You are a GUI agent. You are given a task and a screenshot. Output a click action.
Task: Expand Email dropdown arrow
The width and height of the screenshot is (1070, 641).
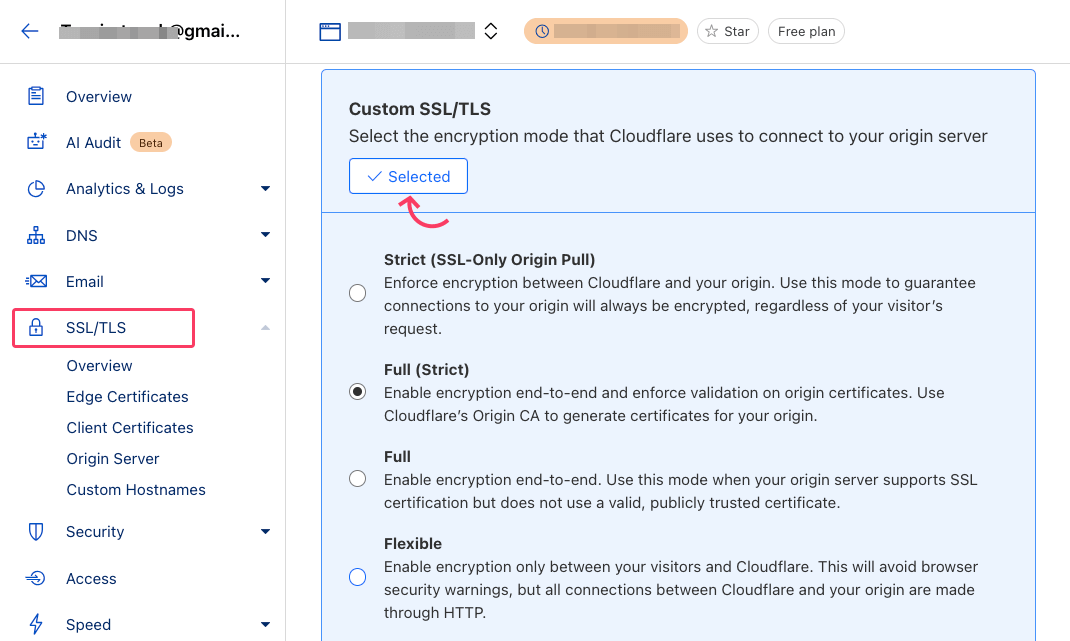click(x=265, y=281)
